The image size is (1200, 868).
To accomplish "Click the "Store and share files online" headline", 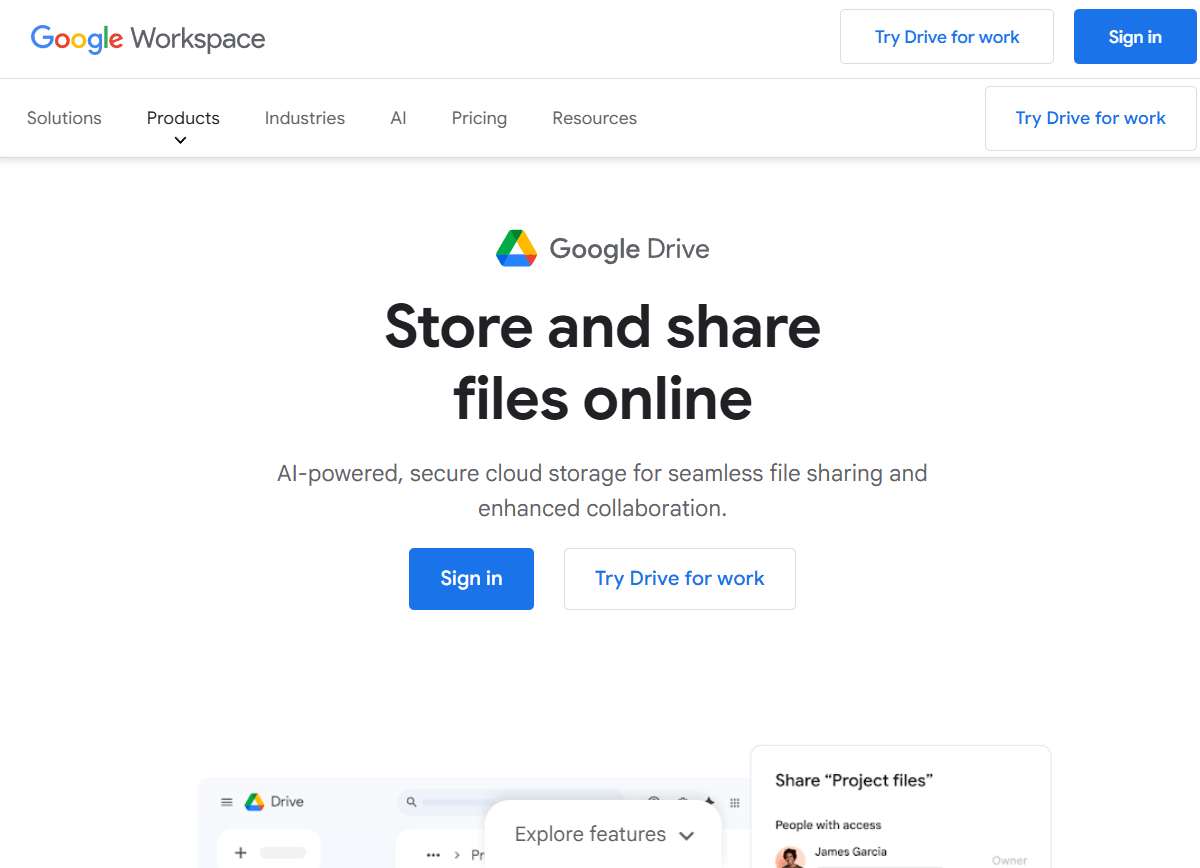I will (x=602, y=362).
